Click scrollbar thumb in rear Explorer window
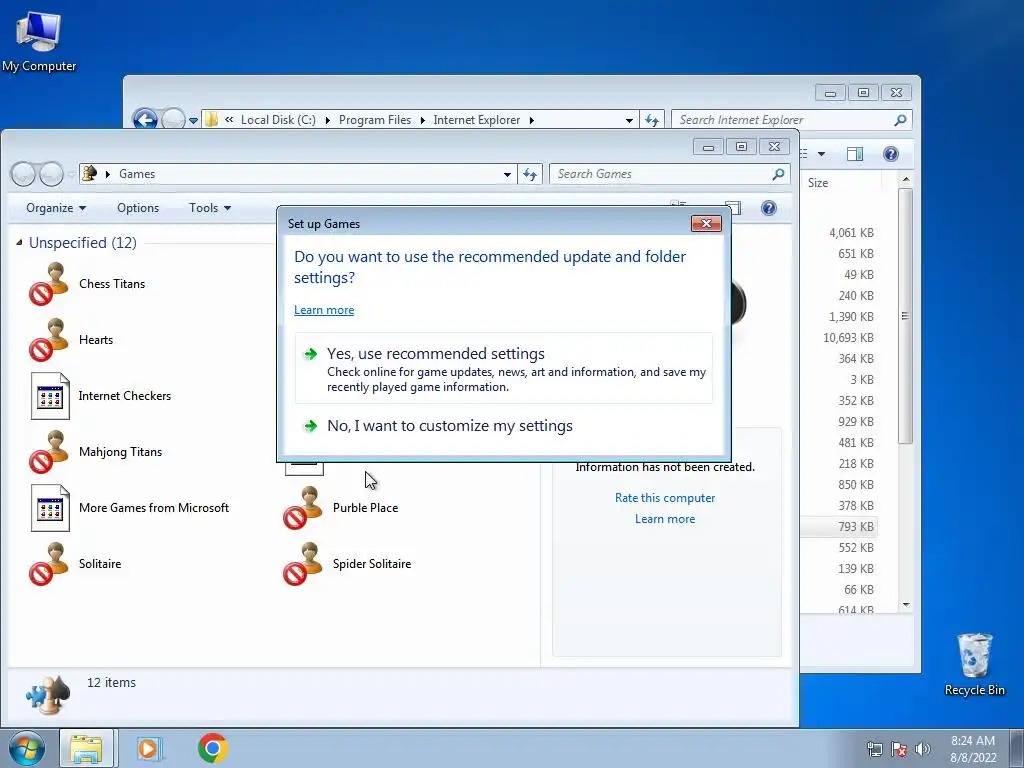 pos(905,317)
